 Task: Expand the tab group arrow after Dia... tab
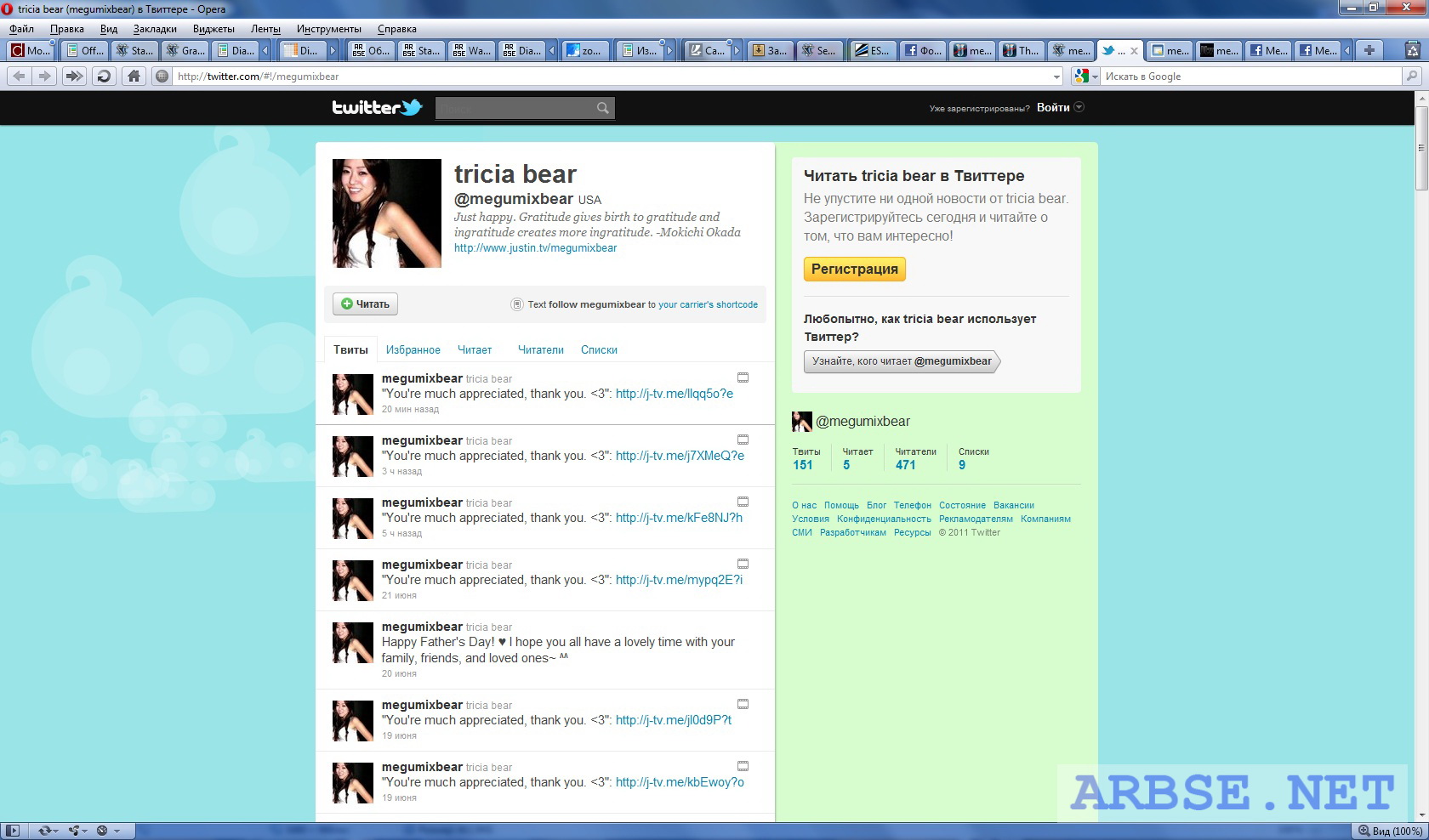(x=265, y=51)
